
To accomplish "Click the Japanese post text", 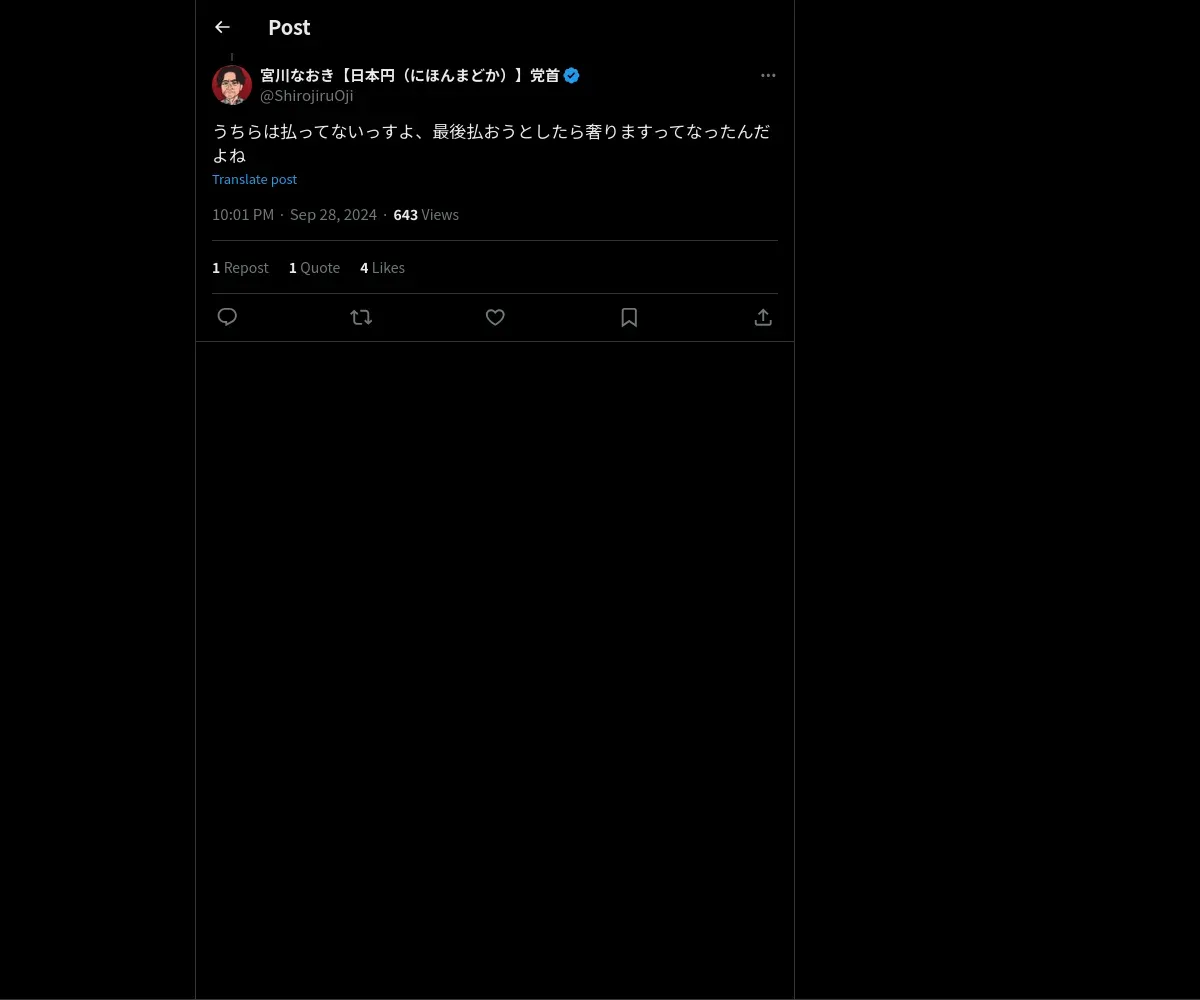I will coord(491,144).
